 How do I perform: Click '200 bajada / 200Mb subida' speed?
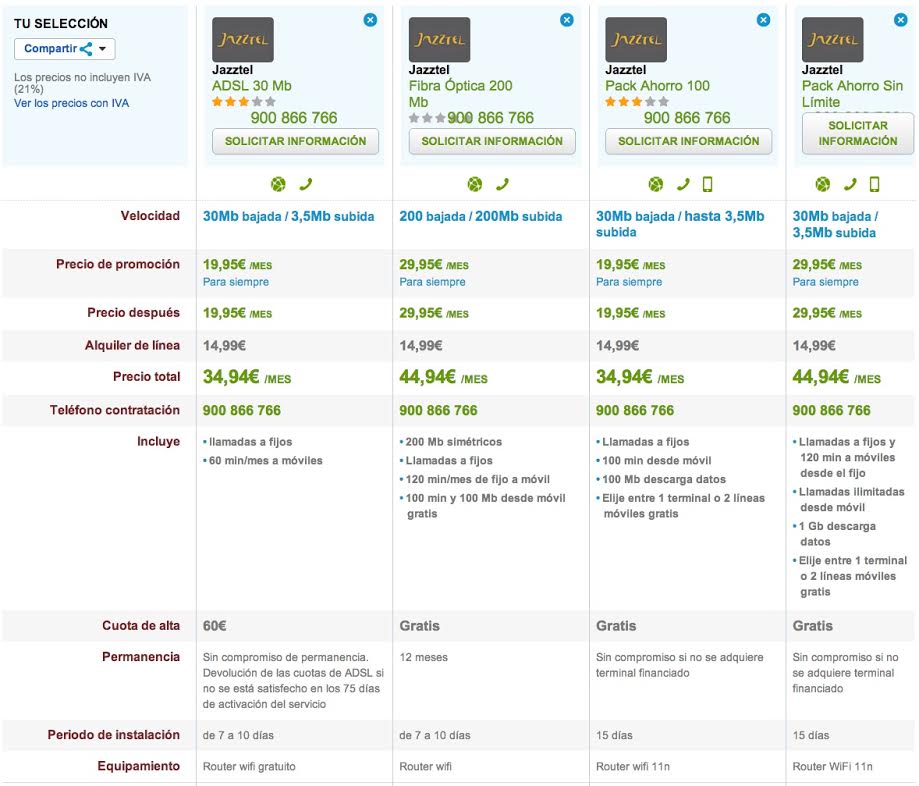[481, 216]
